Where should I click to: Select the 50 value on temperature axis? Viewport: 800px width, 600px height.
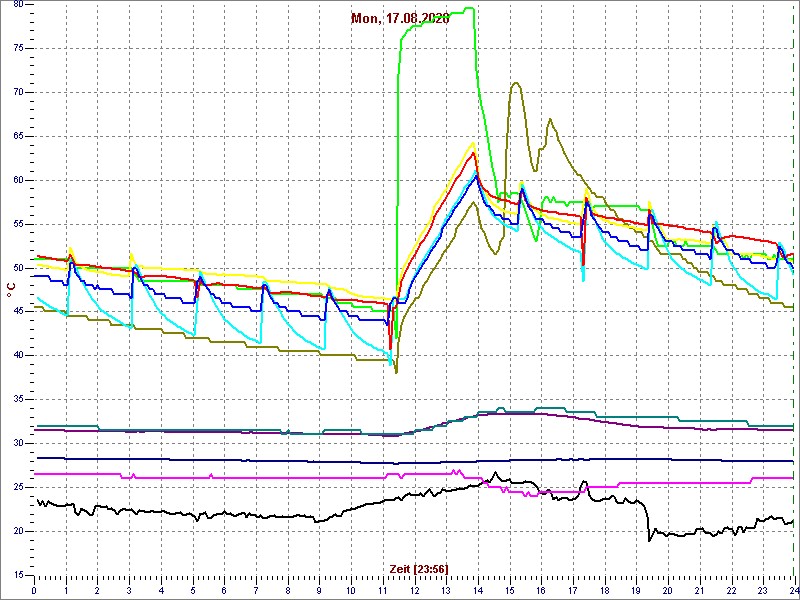pos(18,268)
